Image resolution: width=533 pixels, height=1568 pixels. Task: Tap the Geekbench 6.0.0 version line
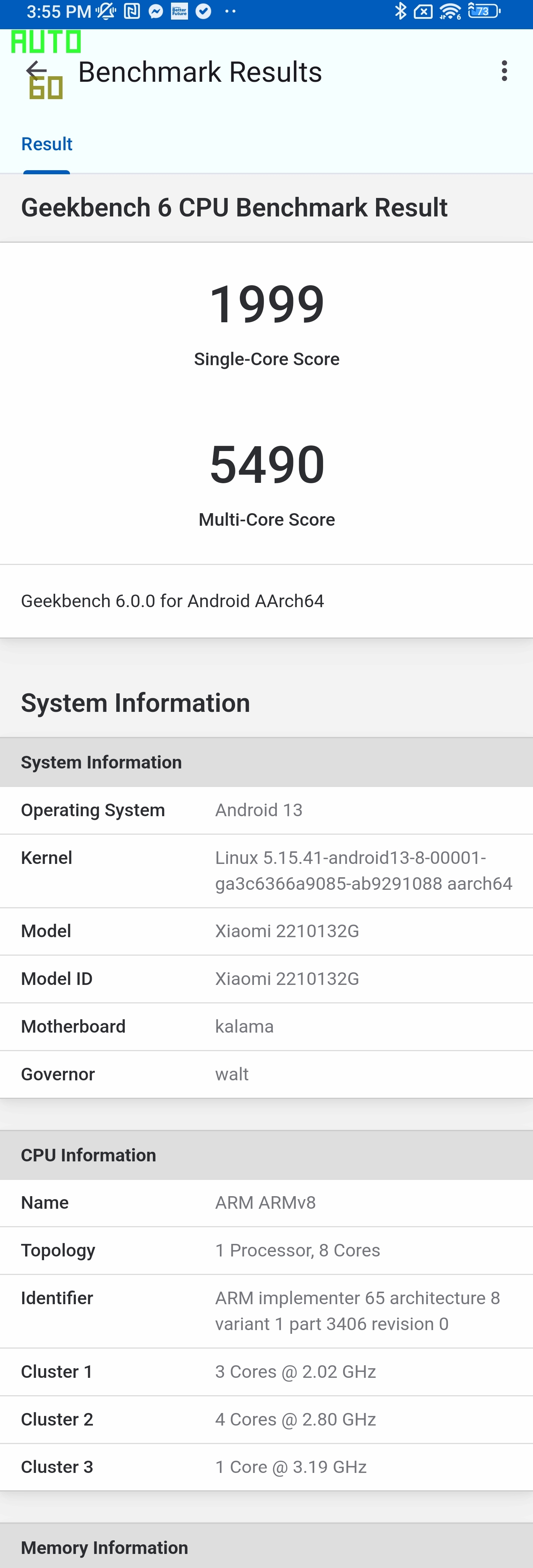pyautogui.click(x=172, y=601)
